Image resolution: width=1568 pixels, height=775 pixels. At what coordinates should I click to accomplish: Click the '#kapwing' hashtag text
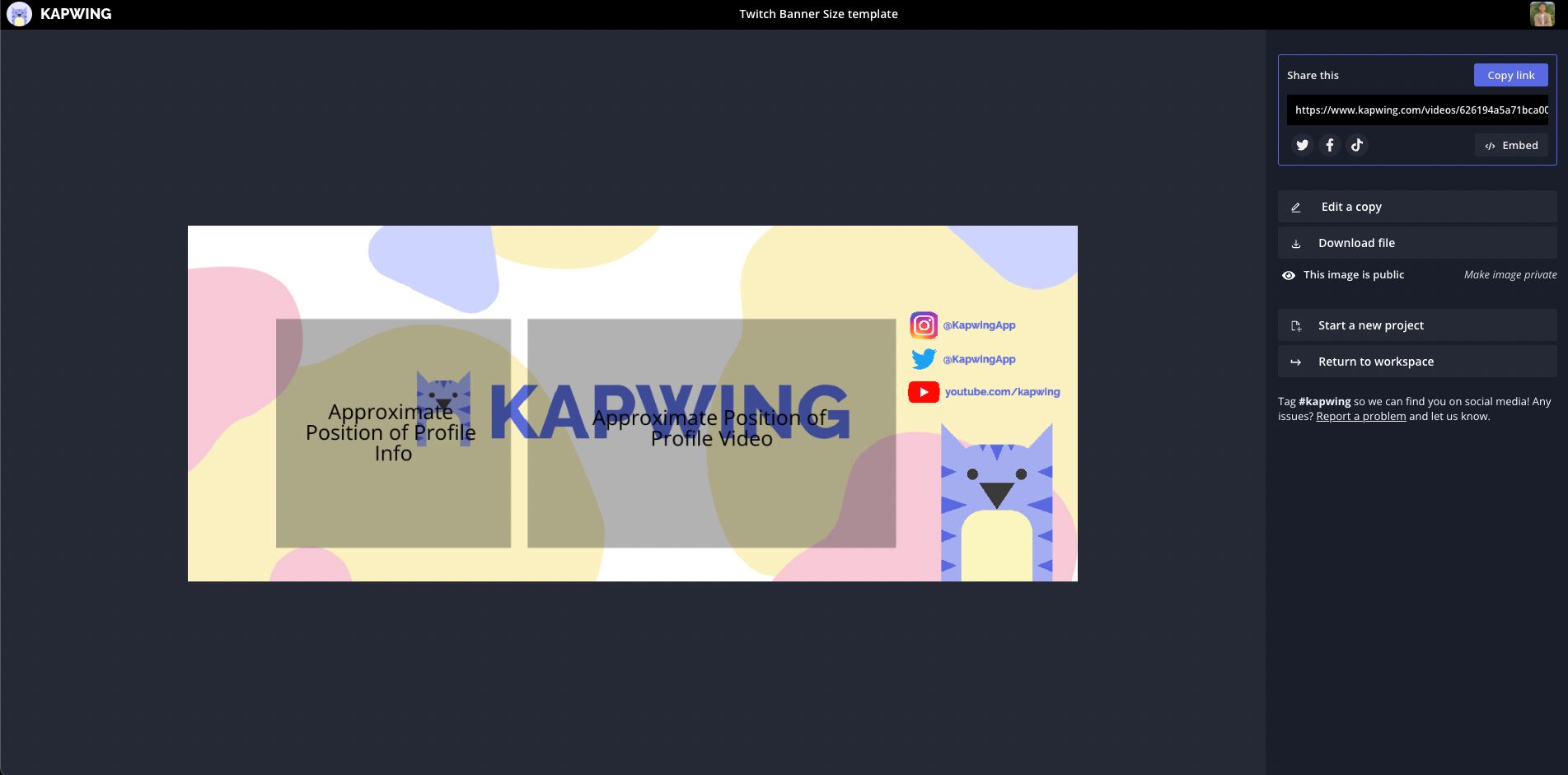coord(1325,402)
